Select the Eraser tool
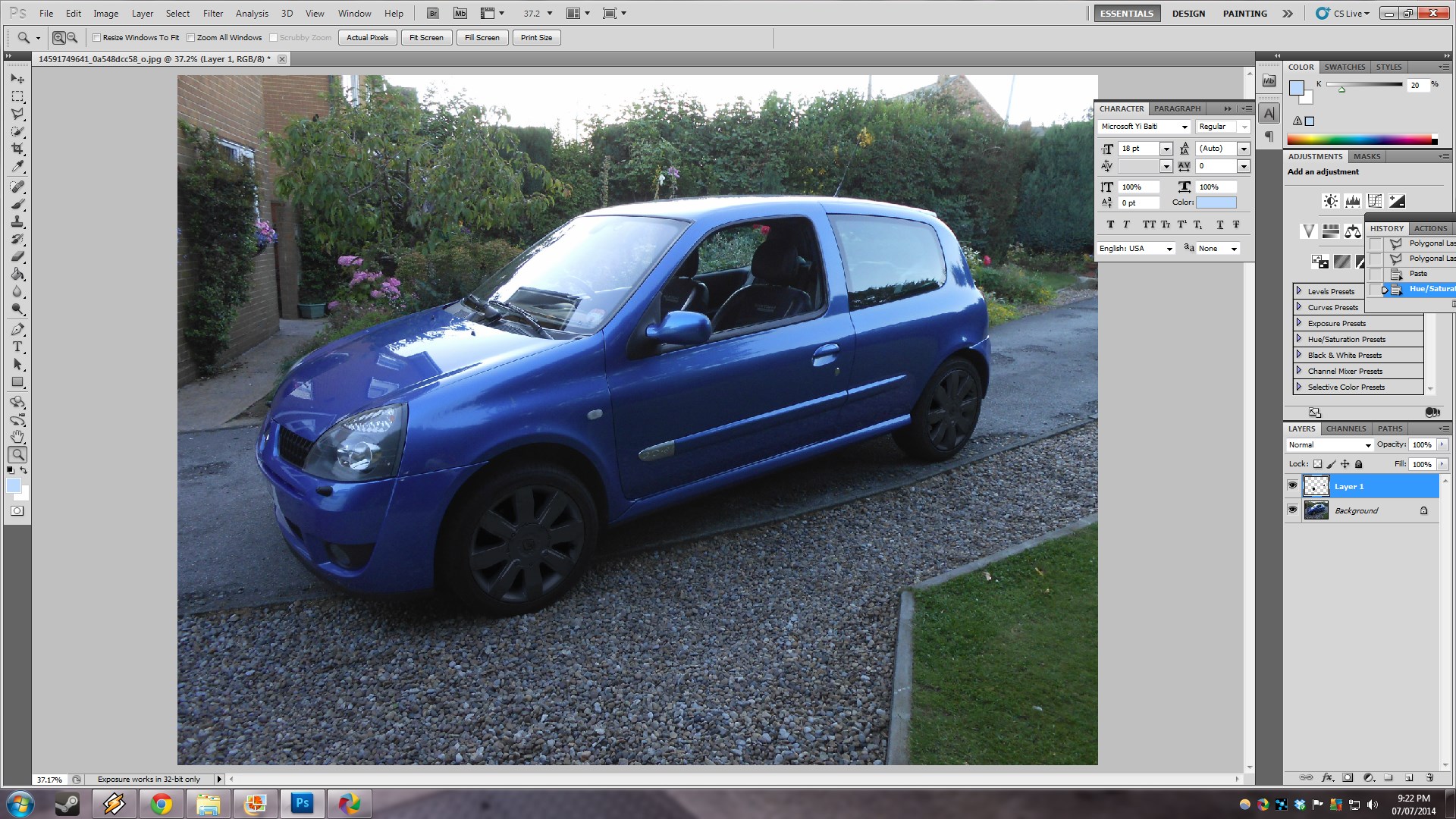 pos(17,256)
